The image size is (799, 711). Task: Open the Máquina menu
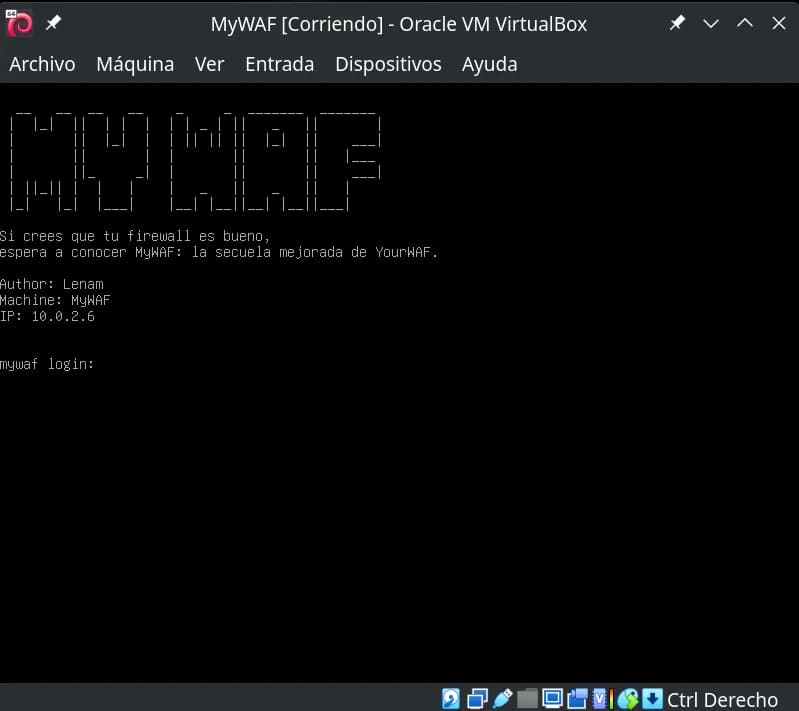(135, 64)
